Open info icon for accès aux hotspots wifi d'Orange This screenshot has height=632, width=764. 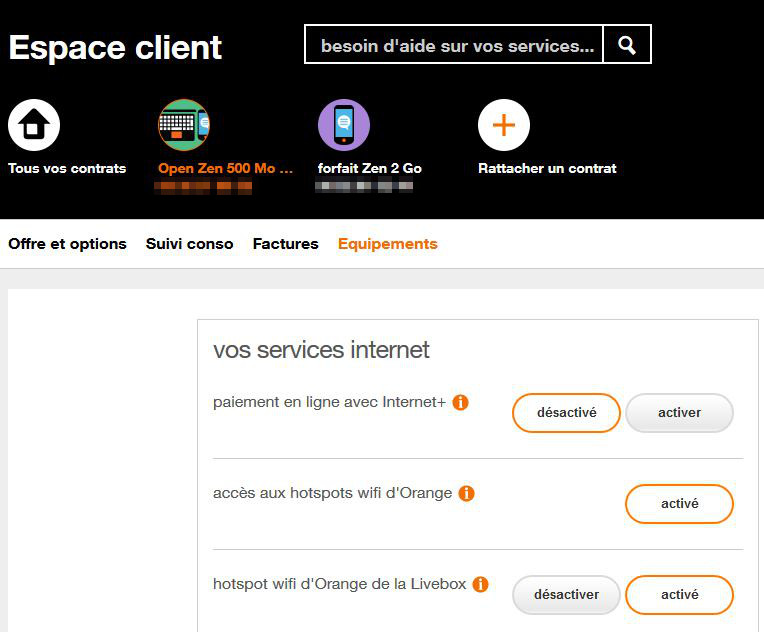click(x=466, y=493)
